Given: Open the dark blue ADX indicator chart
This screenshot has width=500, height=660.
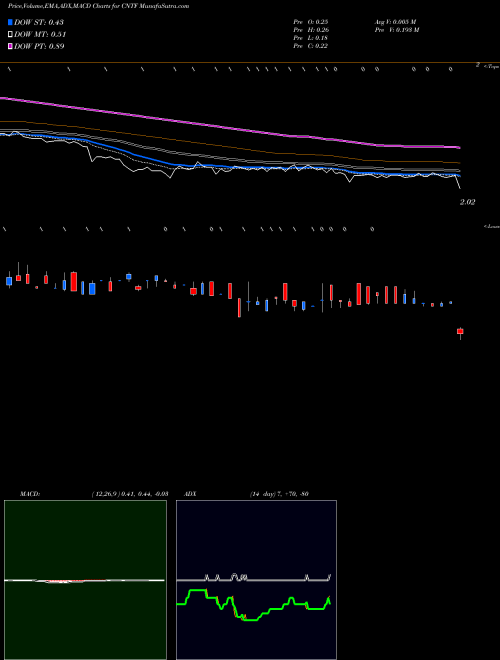Looking at the screenshot, I should 256,580.
